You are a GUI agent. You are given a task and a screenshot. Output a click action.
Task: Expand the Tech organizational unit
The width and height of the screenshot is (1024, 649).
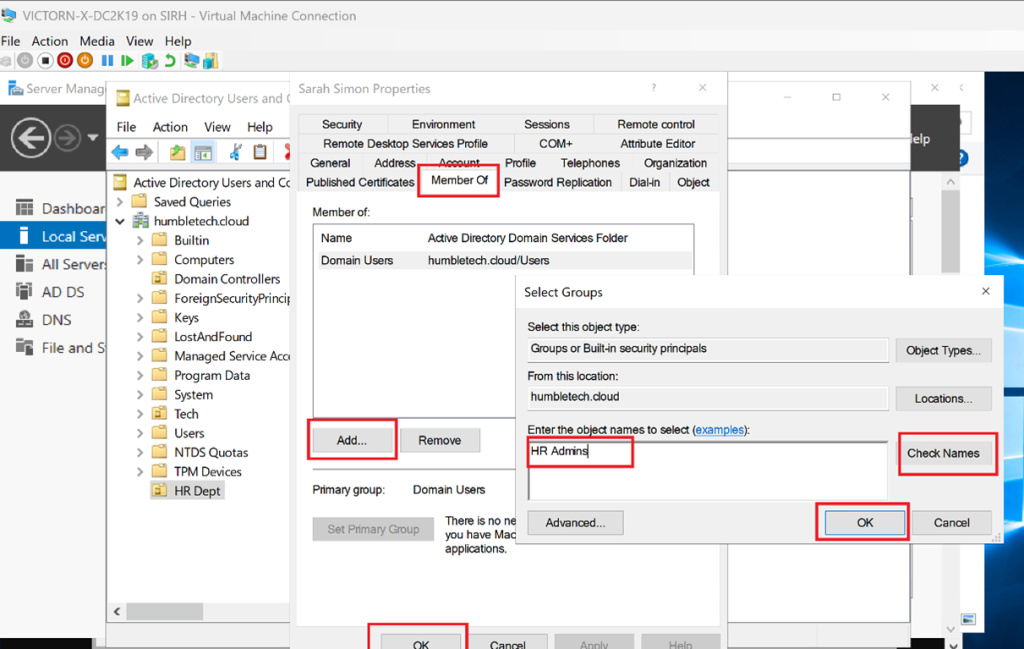click(140, 414)
